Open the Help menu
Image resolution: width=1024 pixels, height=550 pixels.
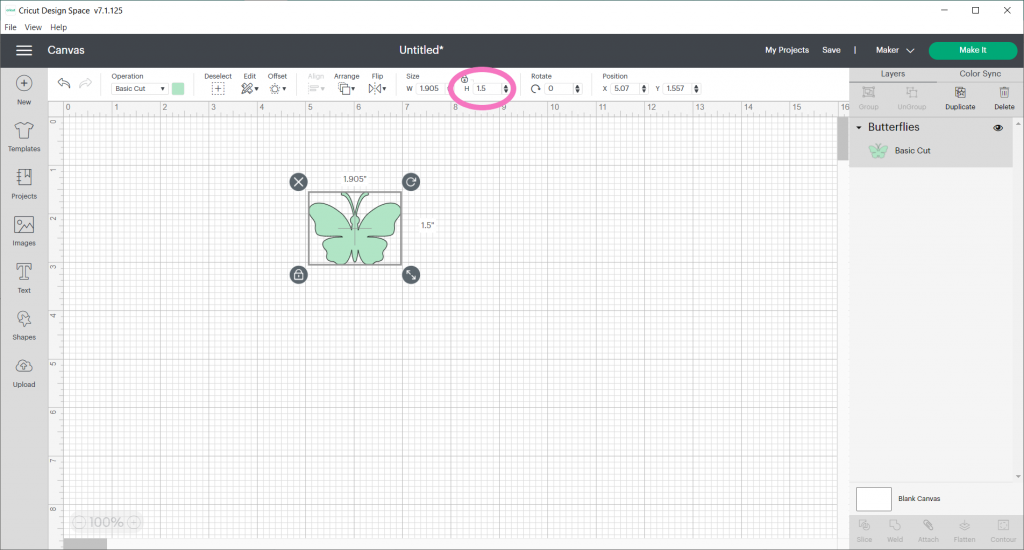(x=59, y=27)
